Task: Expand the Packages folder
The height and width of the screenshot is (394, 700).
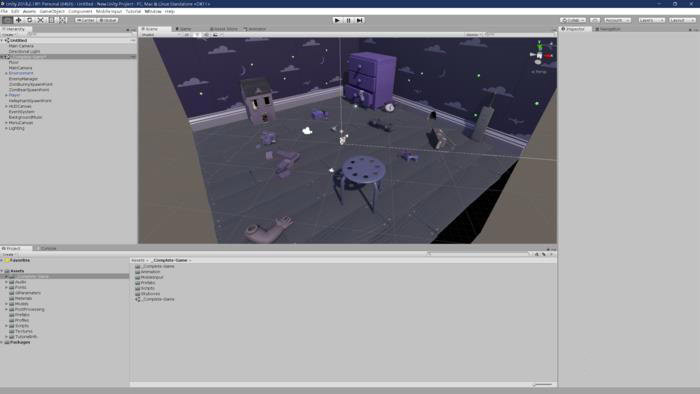Action: pos(2,342)
